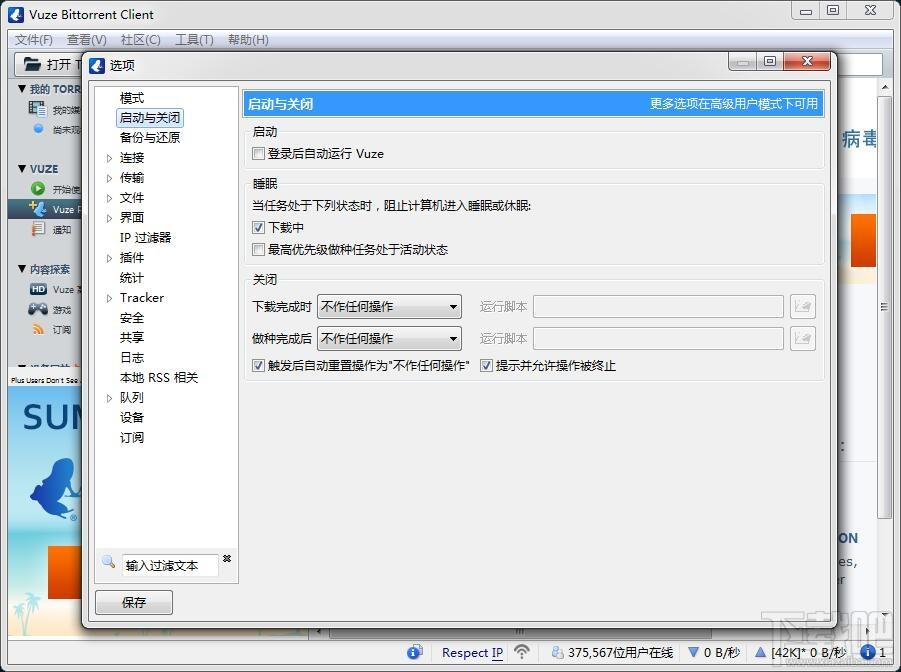
Task: Click the upload speed arrow icon
Action: click(760, 652)
